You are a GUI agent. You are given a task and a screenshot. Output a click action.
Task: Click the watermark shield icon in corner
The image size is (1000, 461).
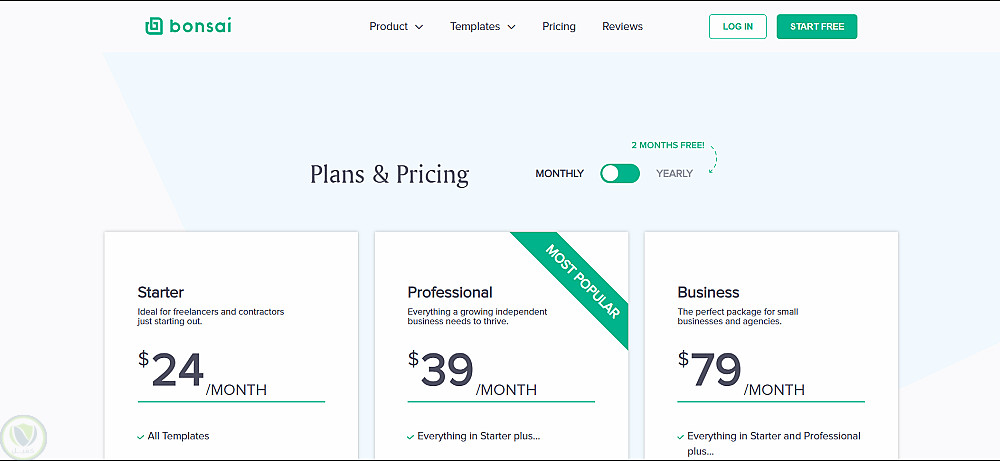21,437
